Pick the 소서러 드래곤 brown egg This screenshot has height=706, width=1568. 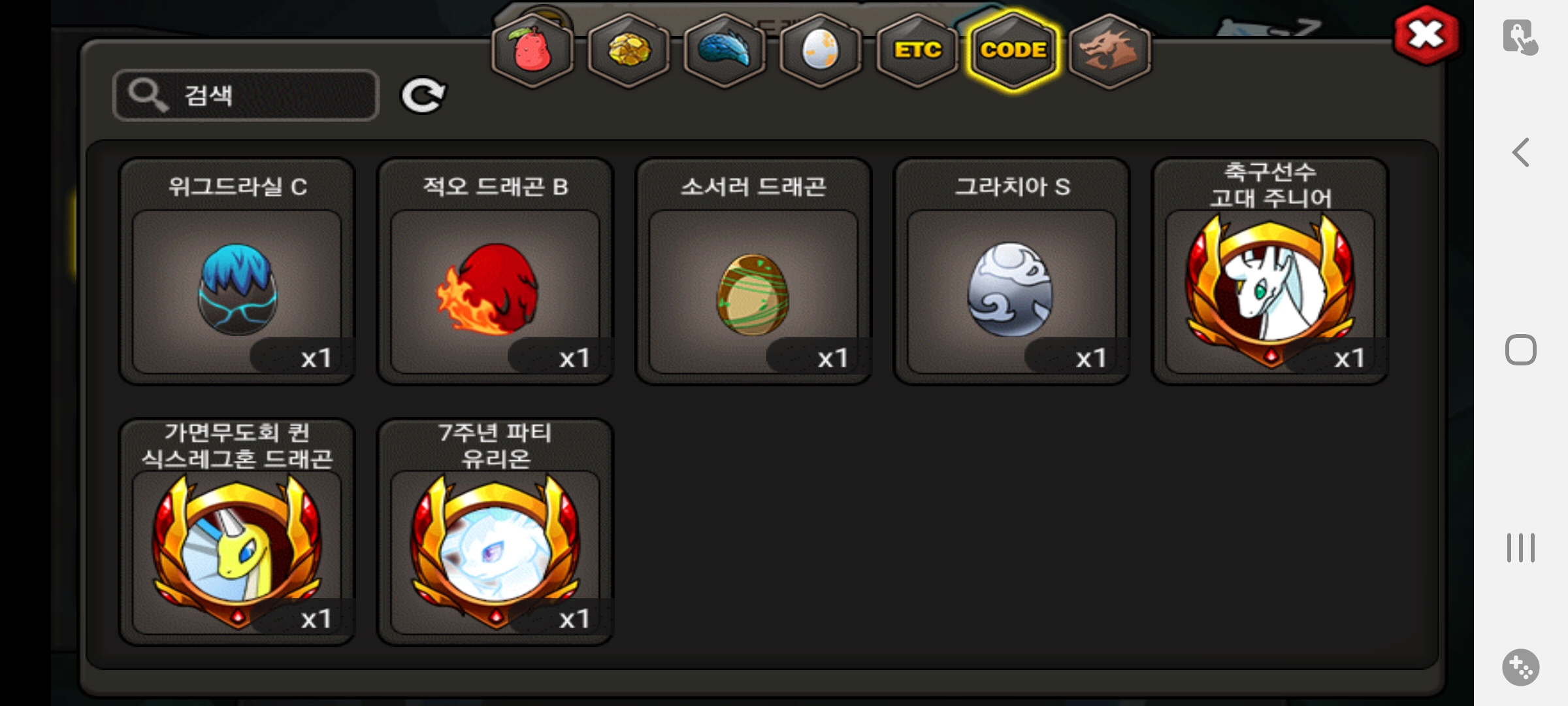pyautogui.click(x=753, y=271)
